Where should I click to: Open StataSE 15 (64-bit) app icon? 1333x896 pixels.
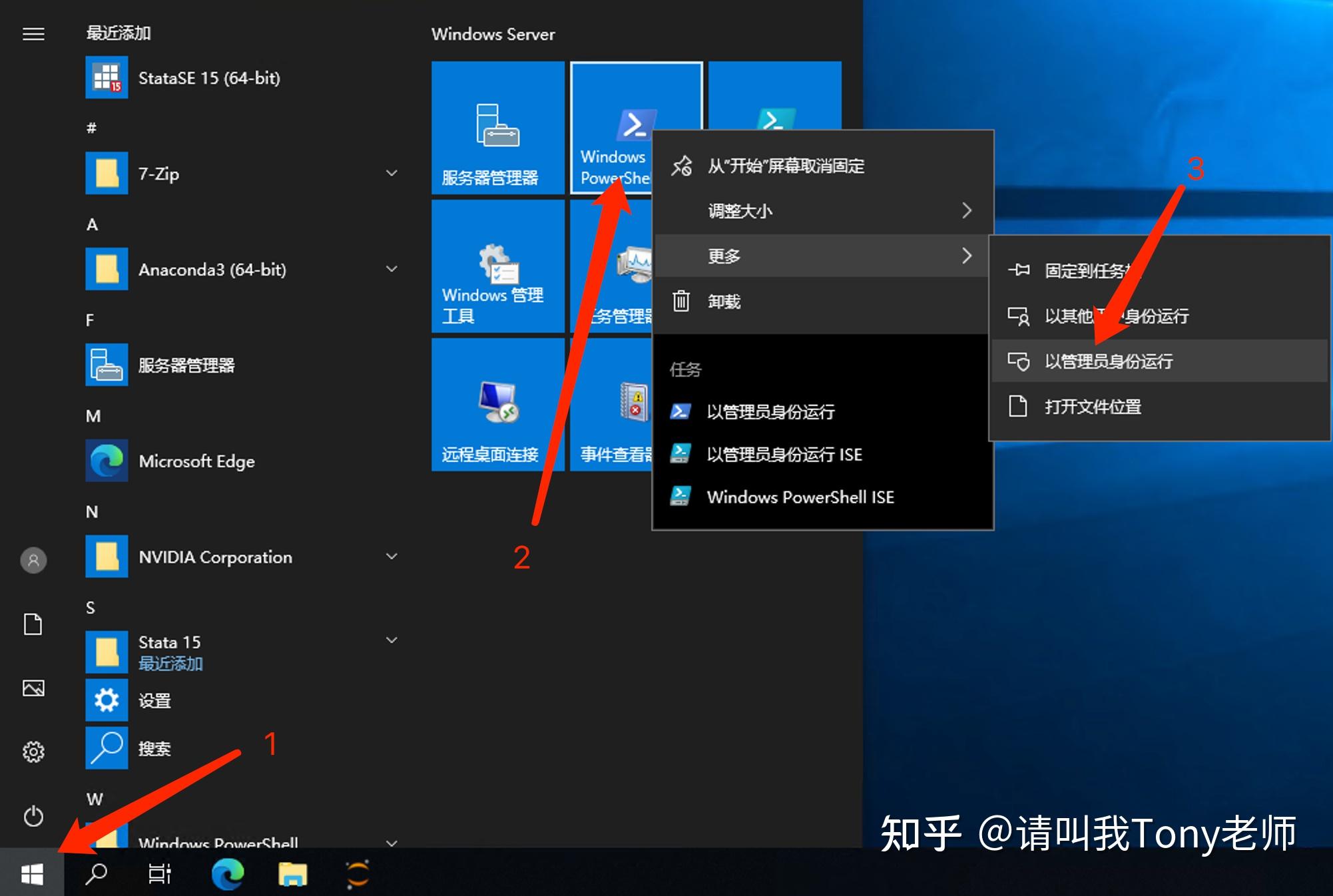pos(107,78)
